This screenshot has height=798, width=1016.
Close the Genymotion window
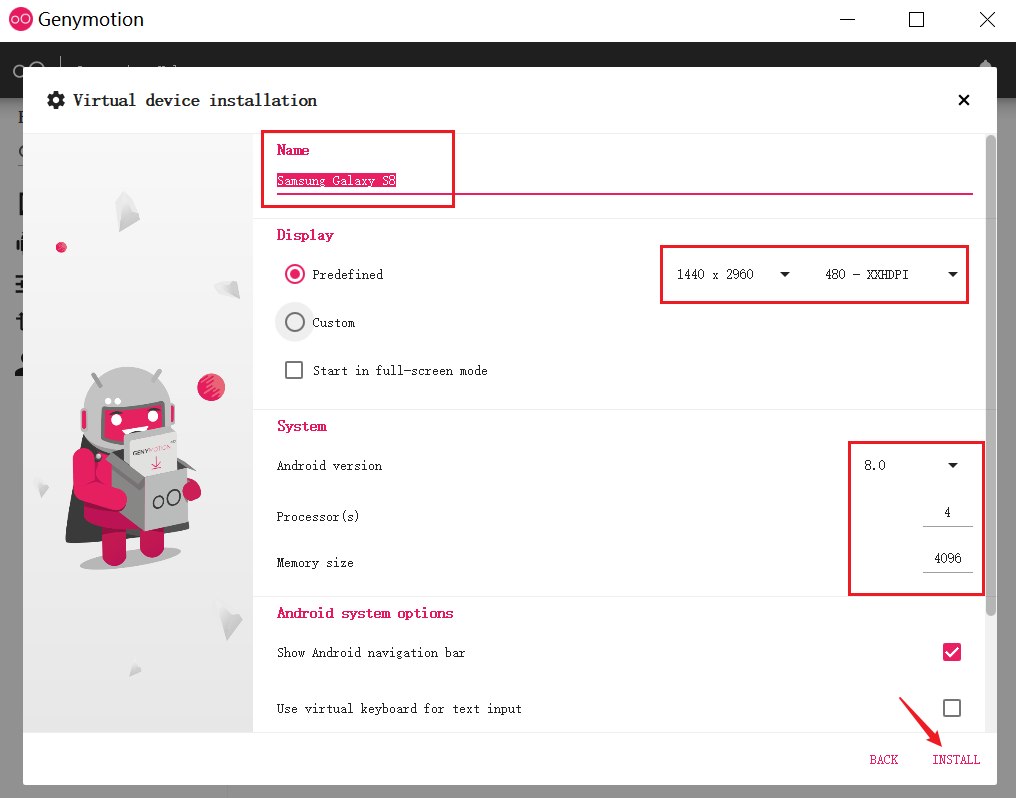(x=987, y=19)
